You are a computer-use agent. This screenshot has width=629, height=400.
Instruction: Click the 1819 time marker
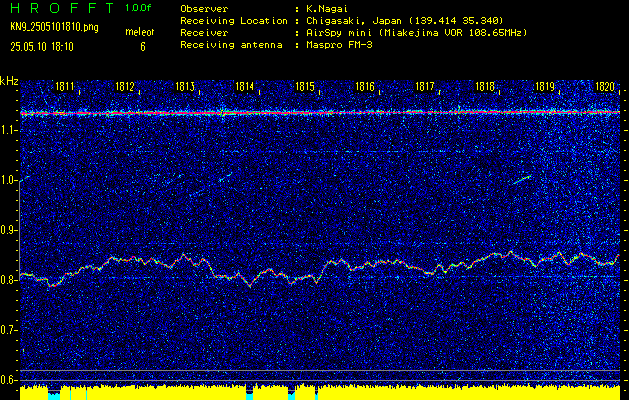click(545, 86)
